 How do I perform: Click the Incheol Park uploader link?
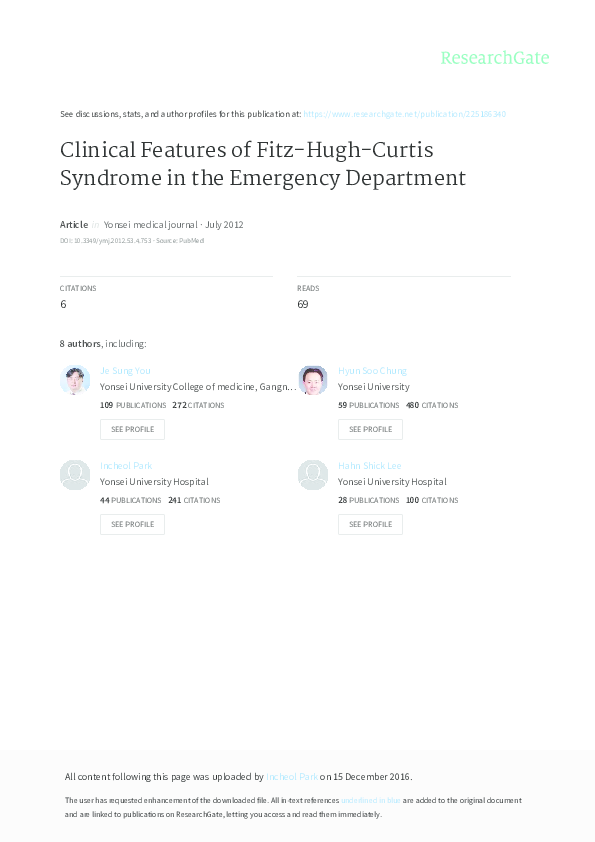click(x=290, y=776)
